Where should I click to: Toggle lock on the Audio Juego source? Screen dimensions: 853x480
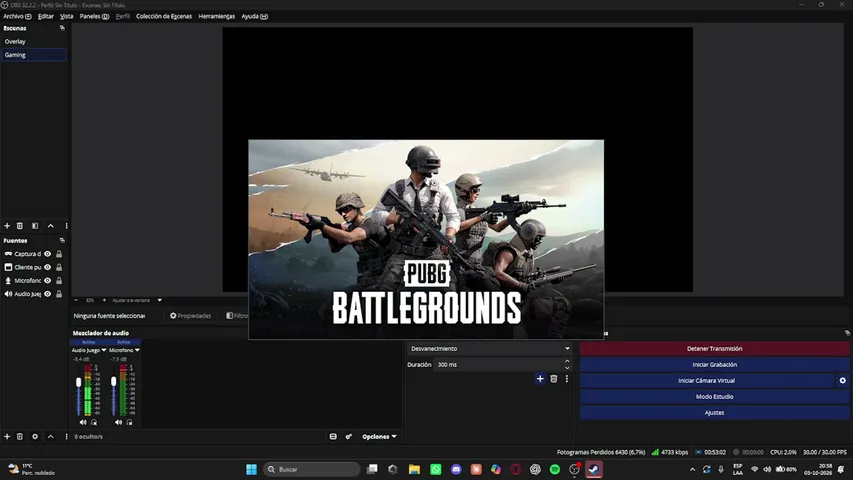(x=59, y=294)
